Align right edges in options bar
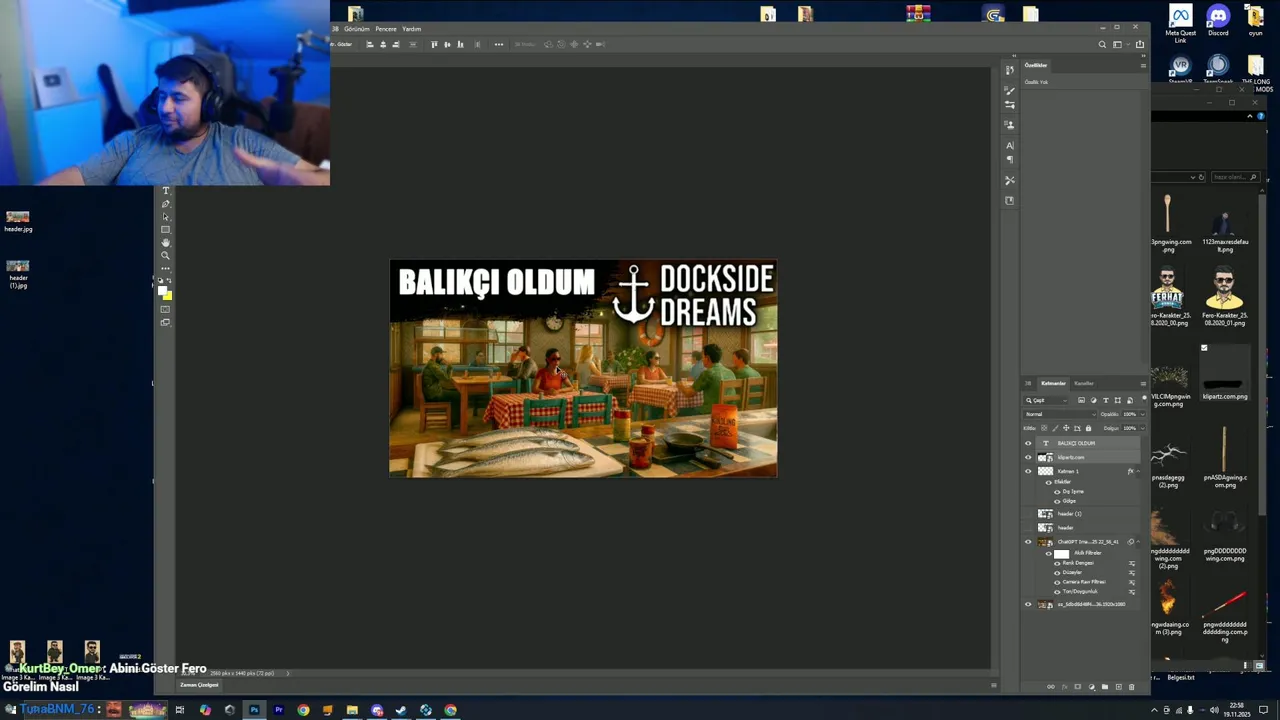This screenshot has width=1280, height=720. (x=396, y=44)
